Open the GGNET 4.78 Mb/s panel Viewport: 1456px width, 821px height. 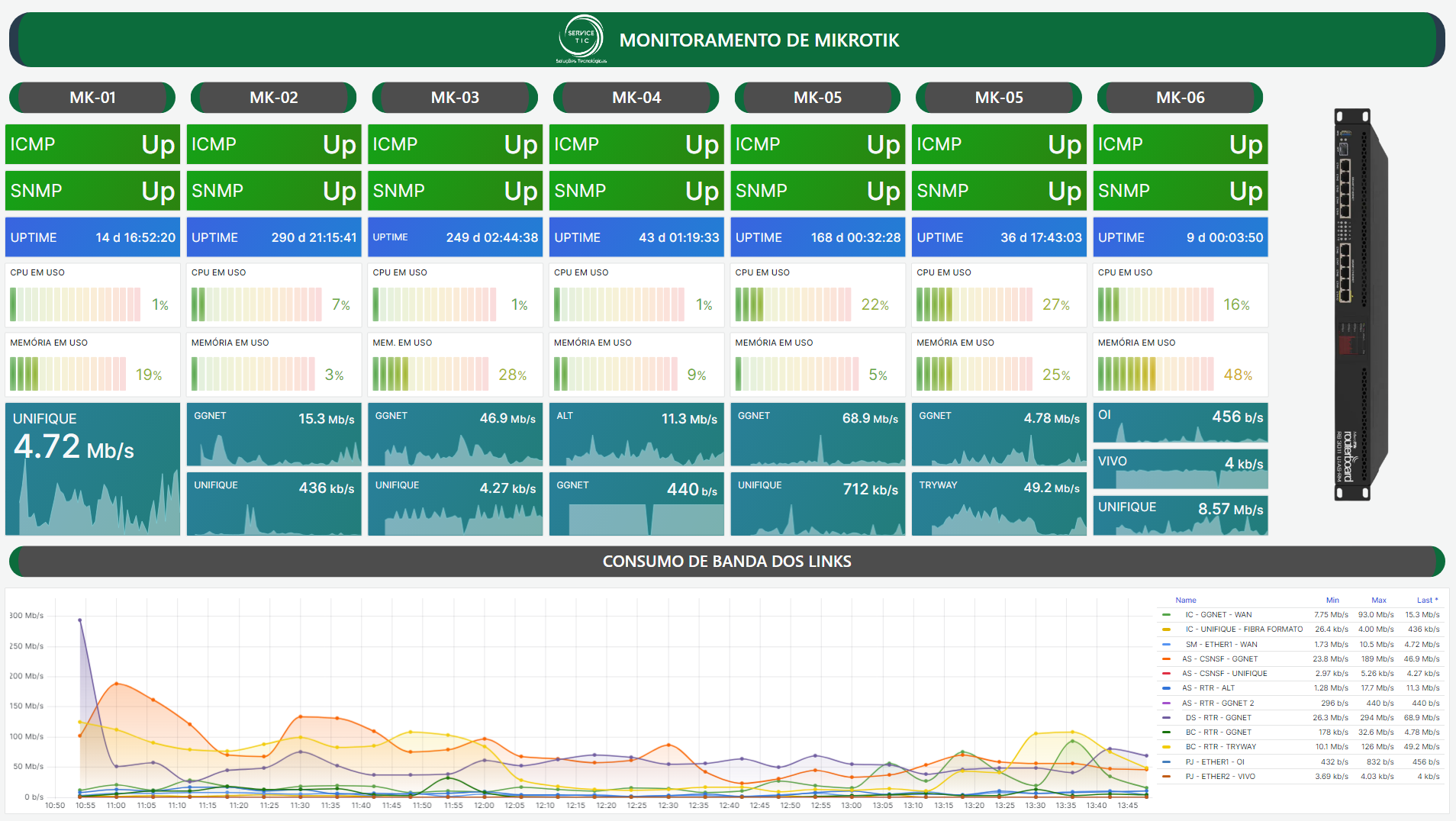pyautogui.click(x=999, y=434)
